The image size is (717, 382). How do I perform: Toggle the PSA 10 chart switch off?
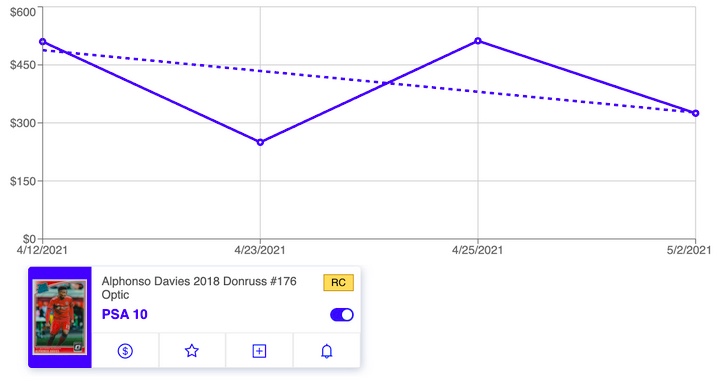click(342, 315)
